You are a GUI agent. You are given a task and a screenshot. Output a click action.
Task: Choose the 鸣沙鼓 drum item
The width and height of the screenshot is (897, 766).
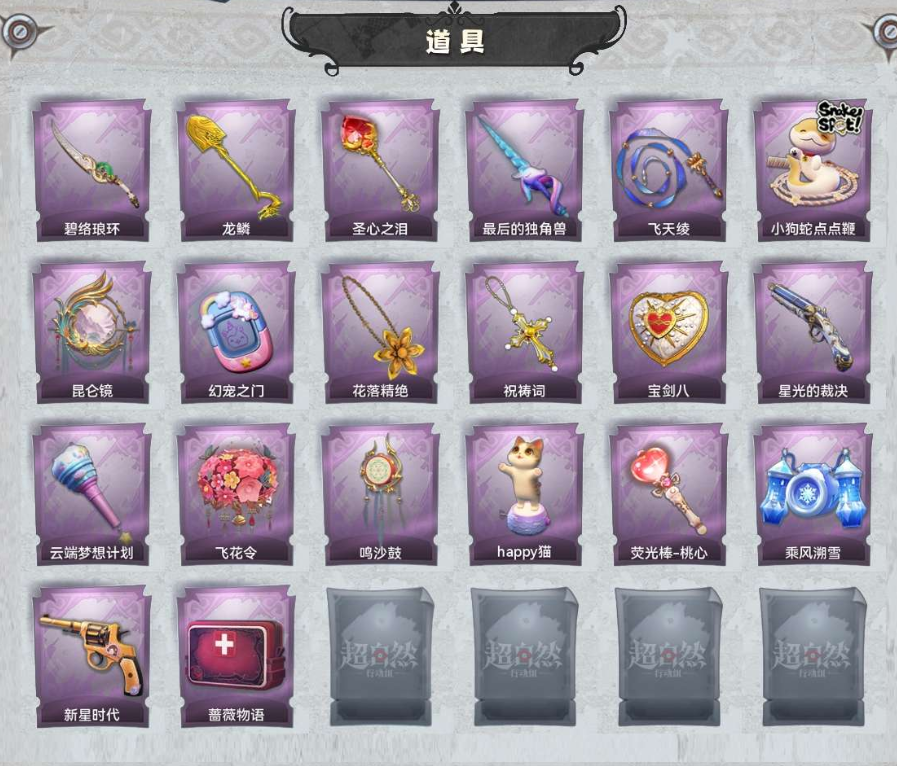(380, 494)
